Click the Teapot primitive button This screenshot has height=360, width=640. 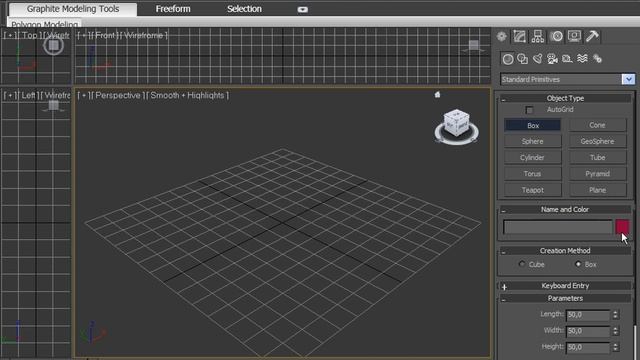click(533, 190)
